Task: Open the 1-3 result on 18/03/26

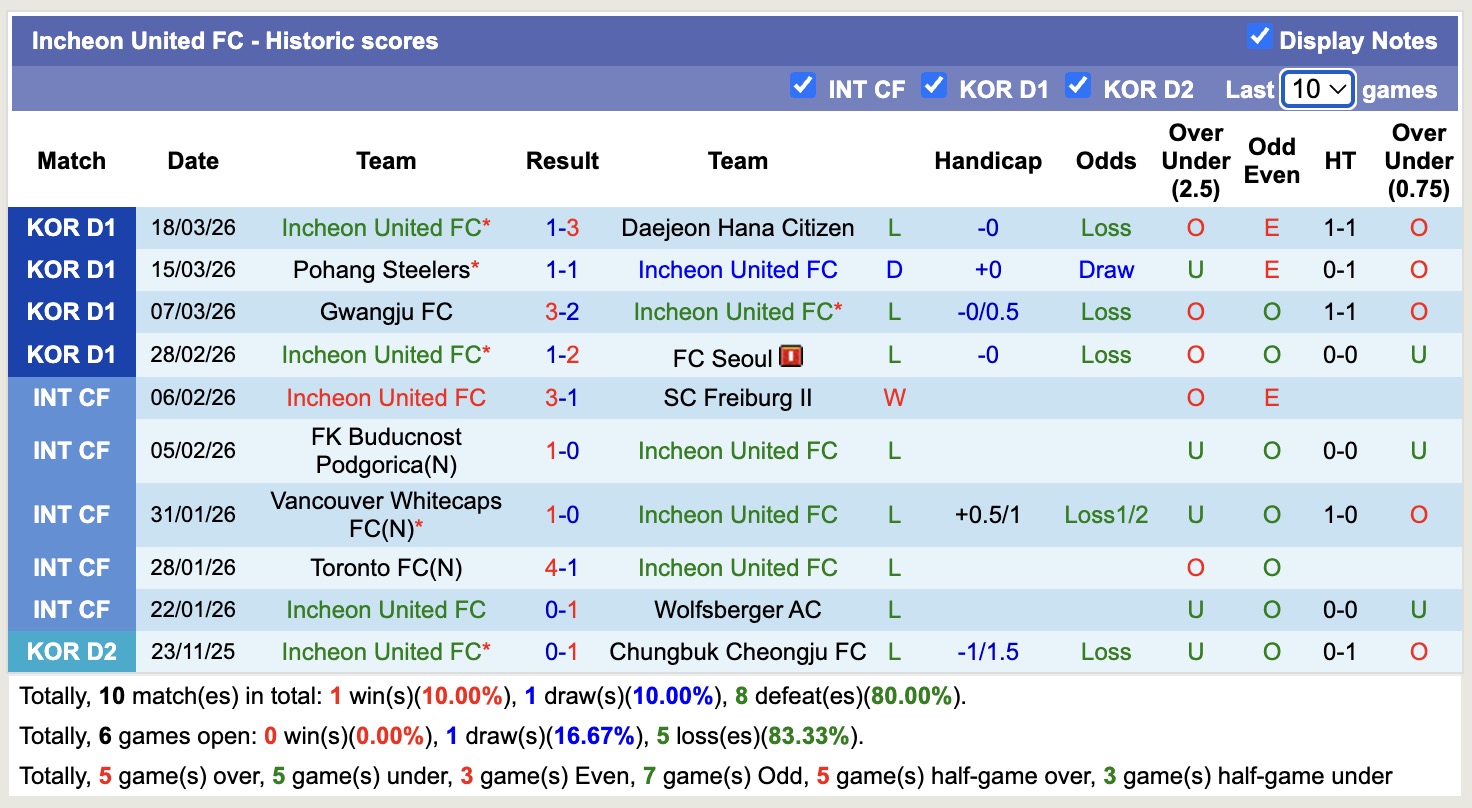Action: (562, 228)
